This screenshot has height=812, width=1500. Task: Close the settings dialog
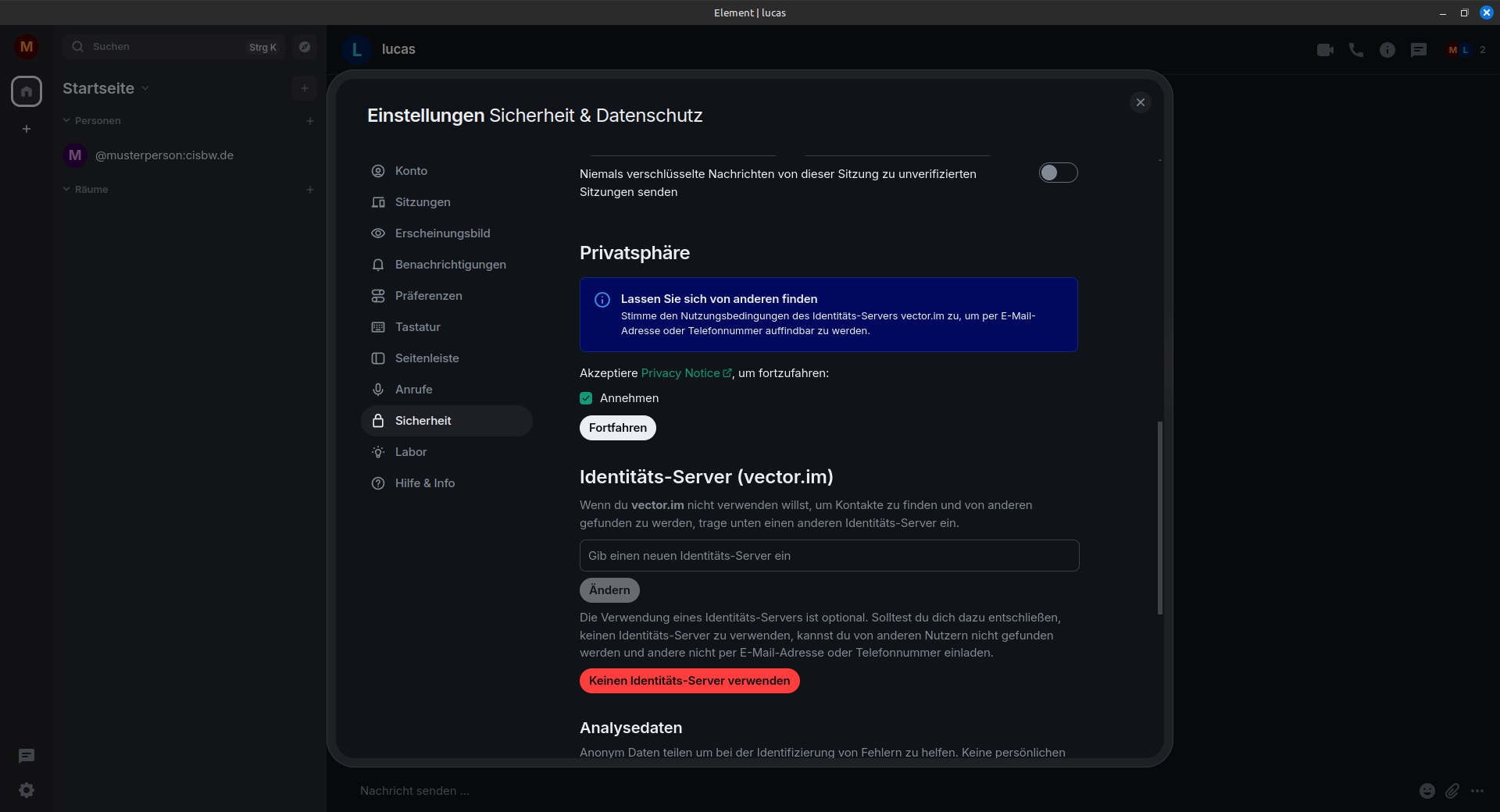coord(1141,102)
